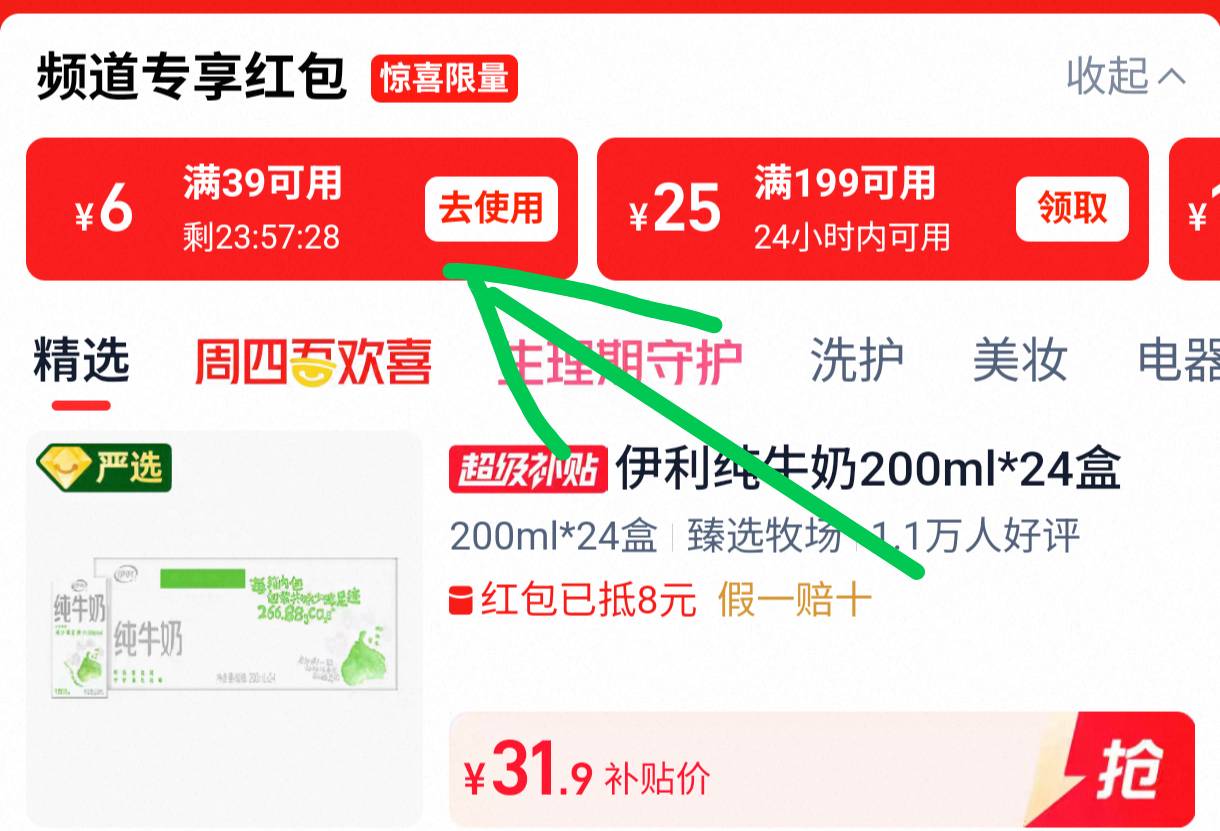The image size is (1220, 831).
Task: Tap the 红包已抵8元 red packet icon
Action: point(461,601)
